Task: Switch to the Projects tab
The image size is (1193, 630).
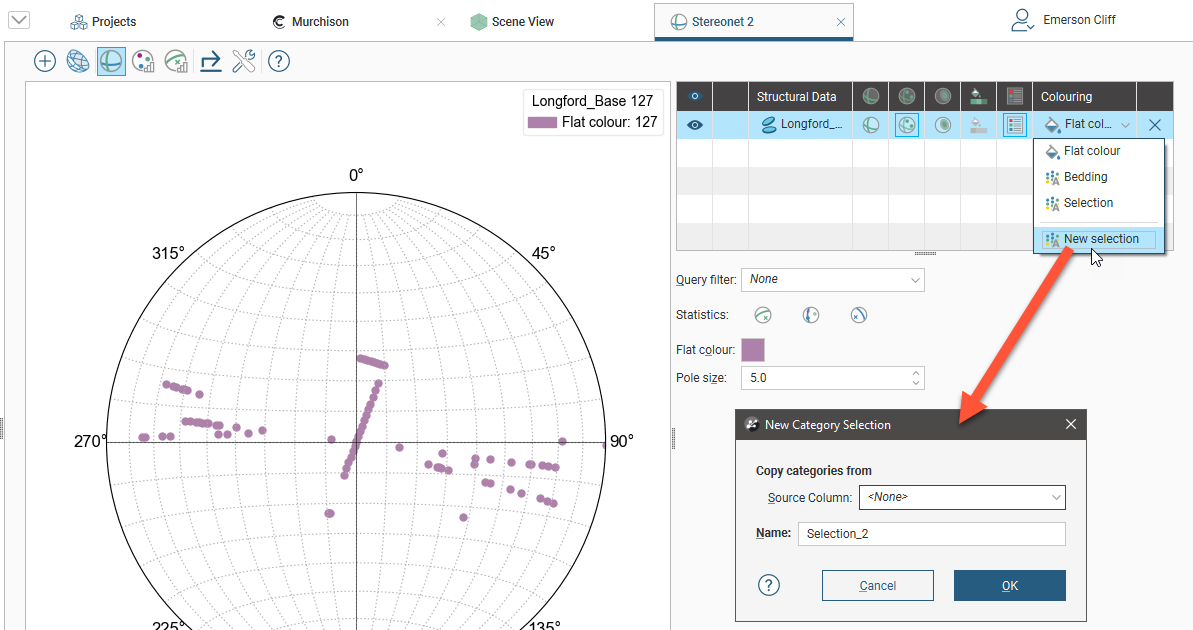Action: (x=103, y=22)
